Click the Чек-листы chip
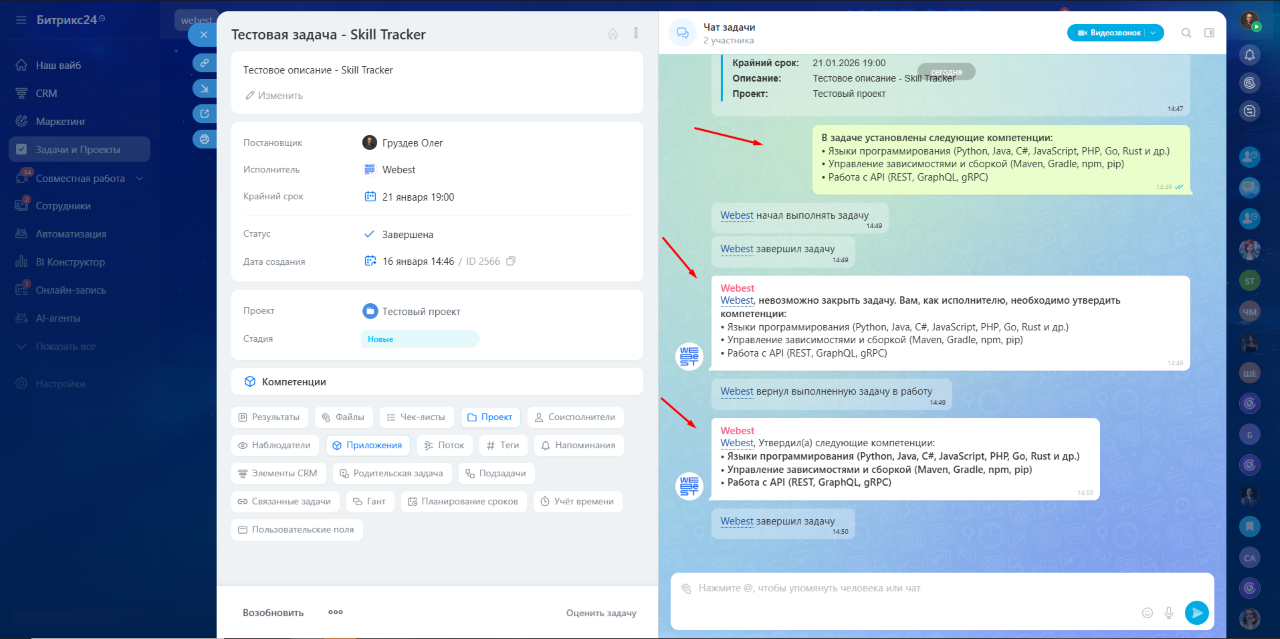 pos(417,417)
